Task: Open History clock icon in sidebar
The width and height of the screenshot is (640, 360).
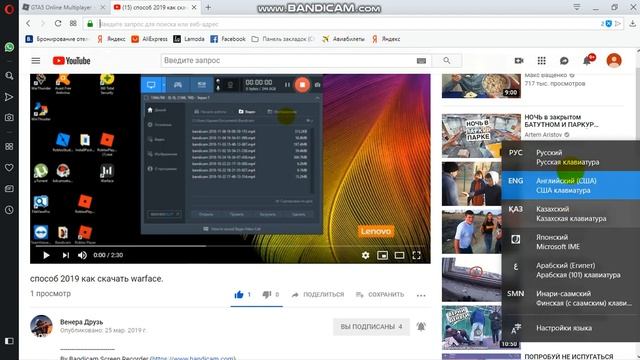Action: point(9,210)
